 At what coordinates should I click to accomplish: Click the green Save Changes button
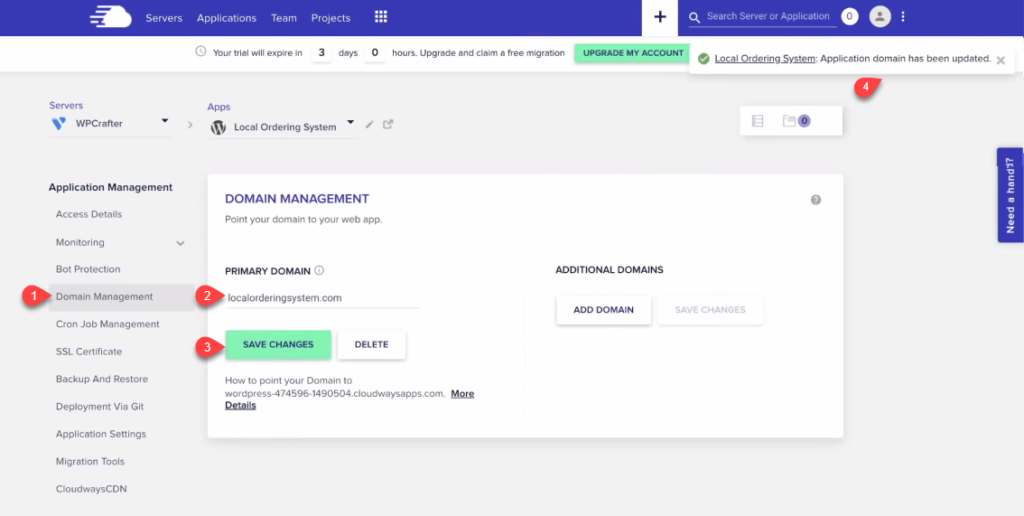tap(278, 344)
